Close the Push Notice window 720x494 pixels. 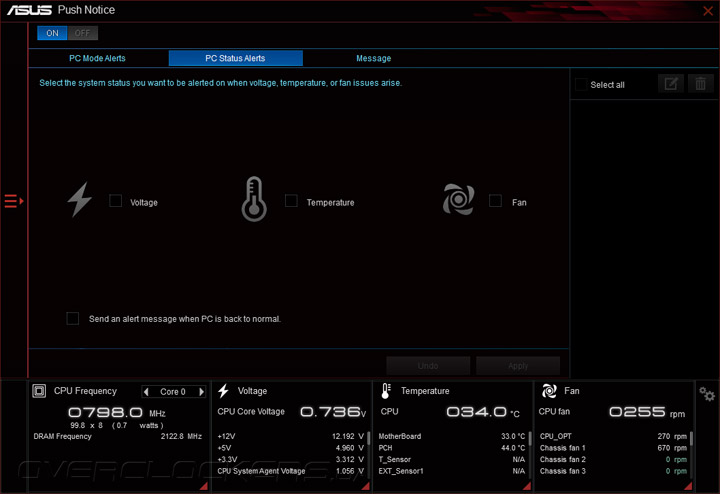coord(708,11)
